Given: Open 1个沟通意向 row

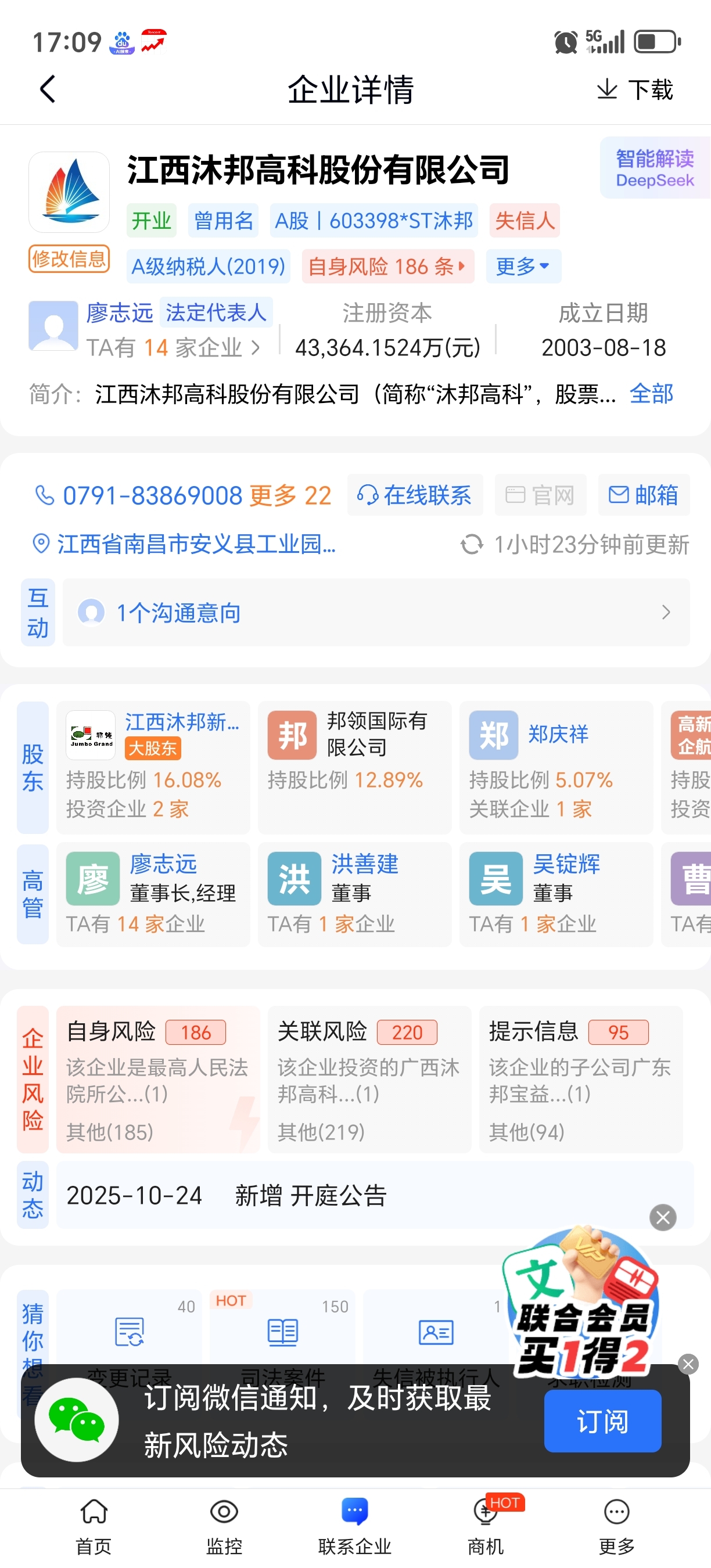Looking at the screenshot, I should coord(376,612).
